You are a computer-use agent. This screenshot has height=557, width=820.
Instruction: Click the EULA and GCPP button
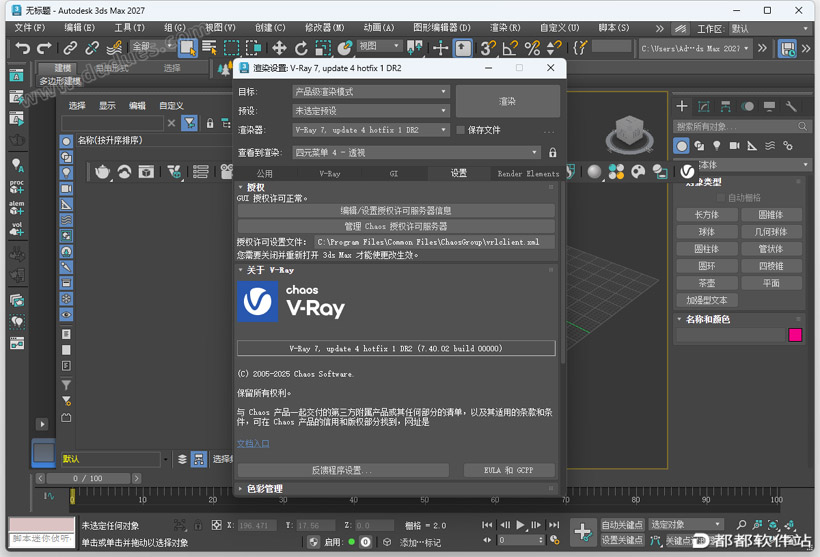click(x=509, y=470)
